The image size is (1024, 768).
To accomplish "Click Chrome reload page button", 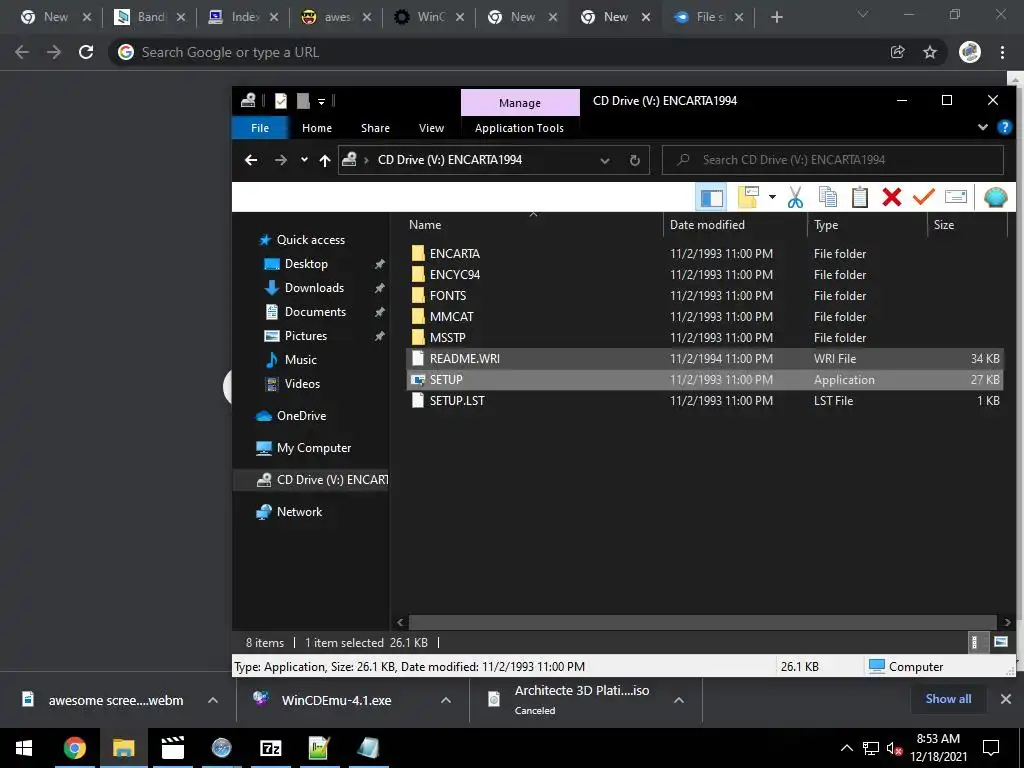I will pos(86,52).
